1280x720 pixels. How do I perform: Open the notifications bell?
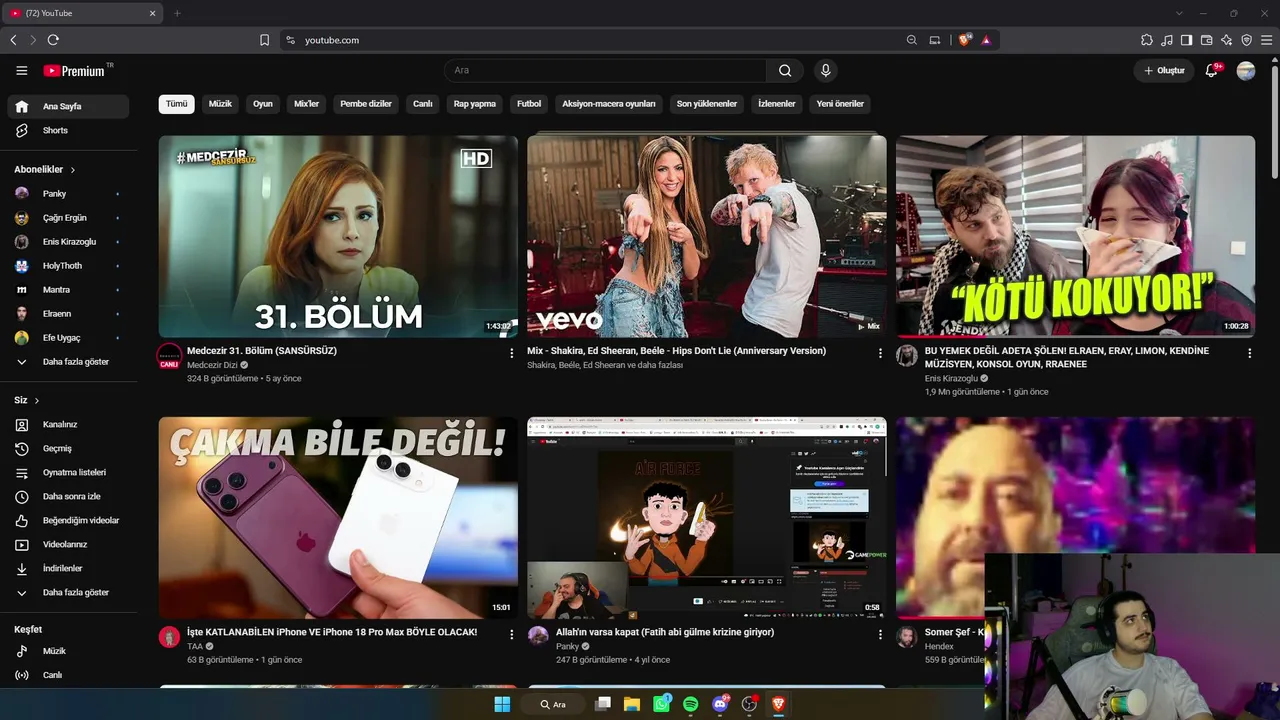1212,70
